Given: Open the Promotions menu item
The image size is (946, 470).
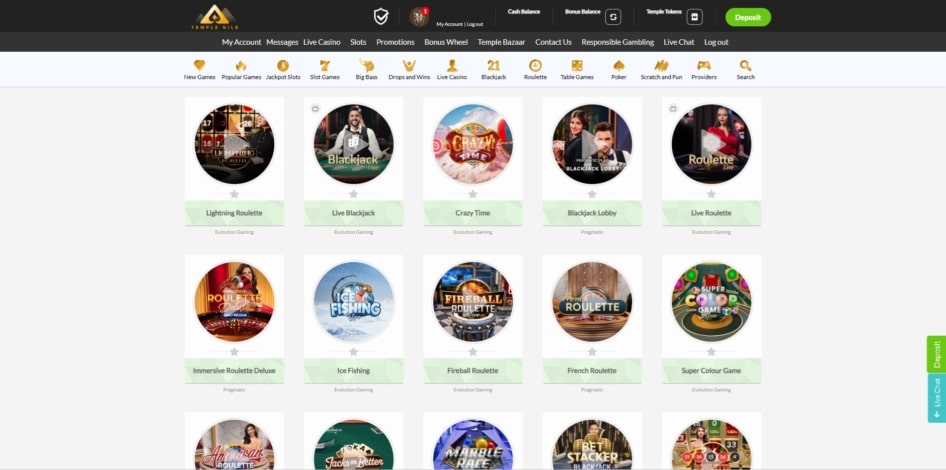Looking at the screenshot, I should point(395,42).
